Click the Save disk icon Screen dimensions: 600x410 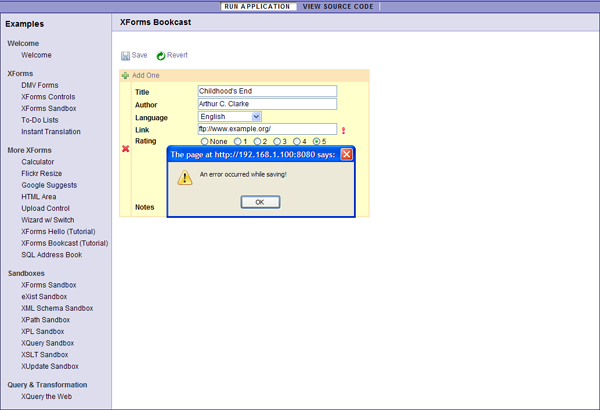tap(126, 56)
